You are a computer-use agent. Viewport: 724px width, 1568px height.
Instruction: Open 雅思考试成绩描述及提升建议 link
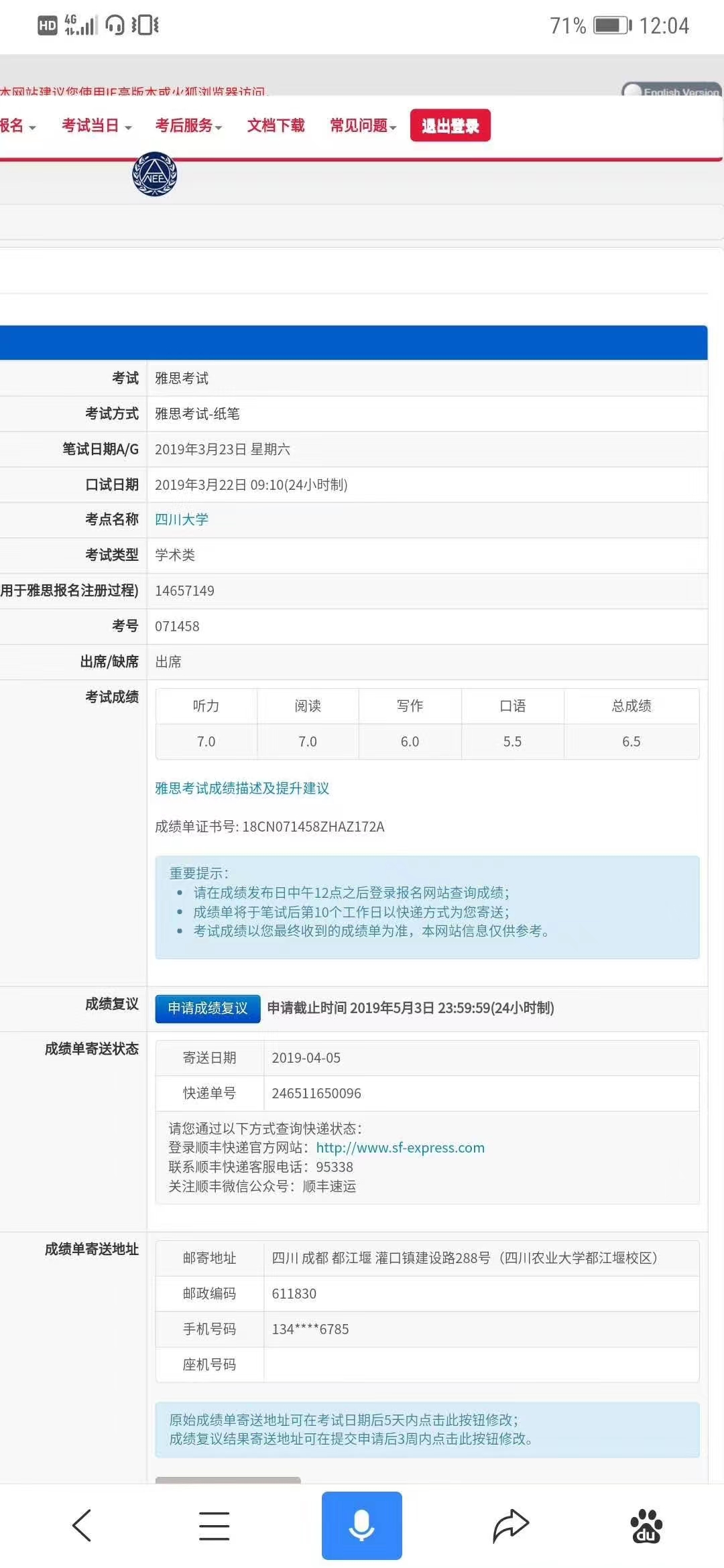tap(242, 788)
